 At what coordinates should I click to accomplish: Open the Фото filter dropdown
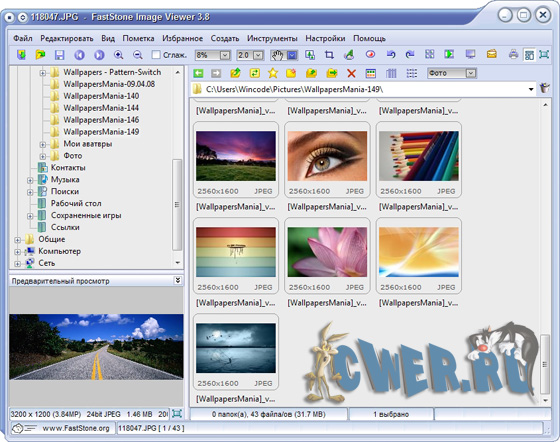tap(471, 73)
